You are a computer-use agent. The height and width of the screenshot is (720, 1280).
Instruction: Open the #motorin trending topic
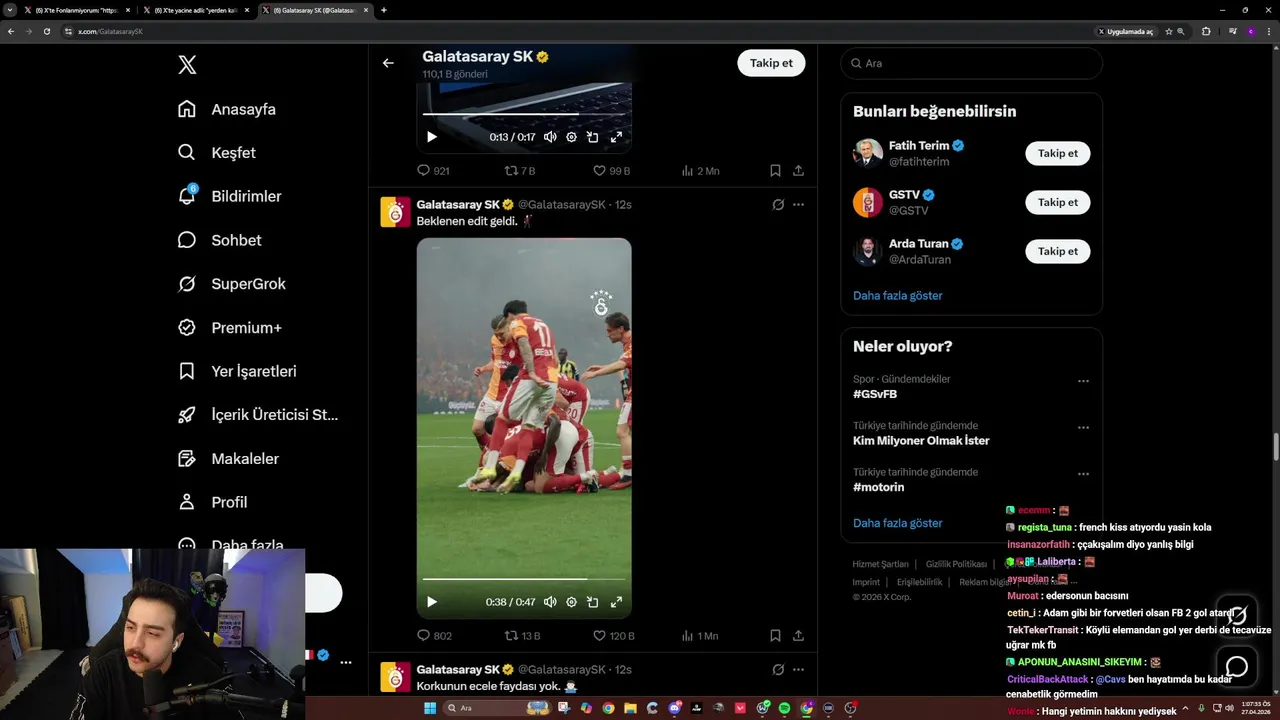878,487
